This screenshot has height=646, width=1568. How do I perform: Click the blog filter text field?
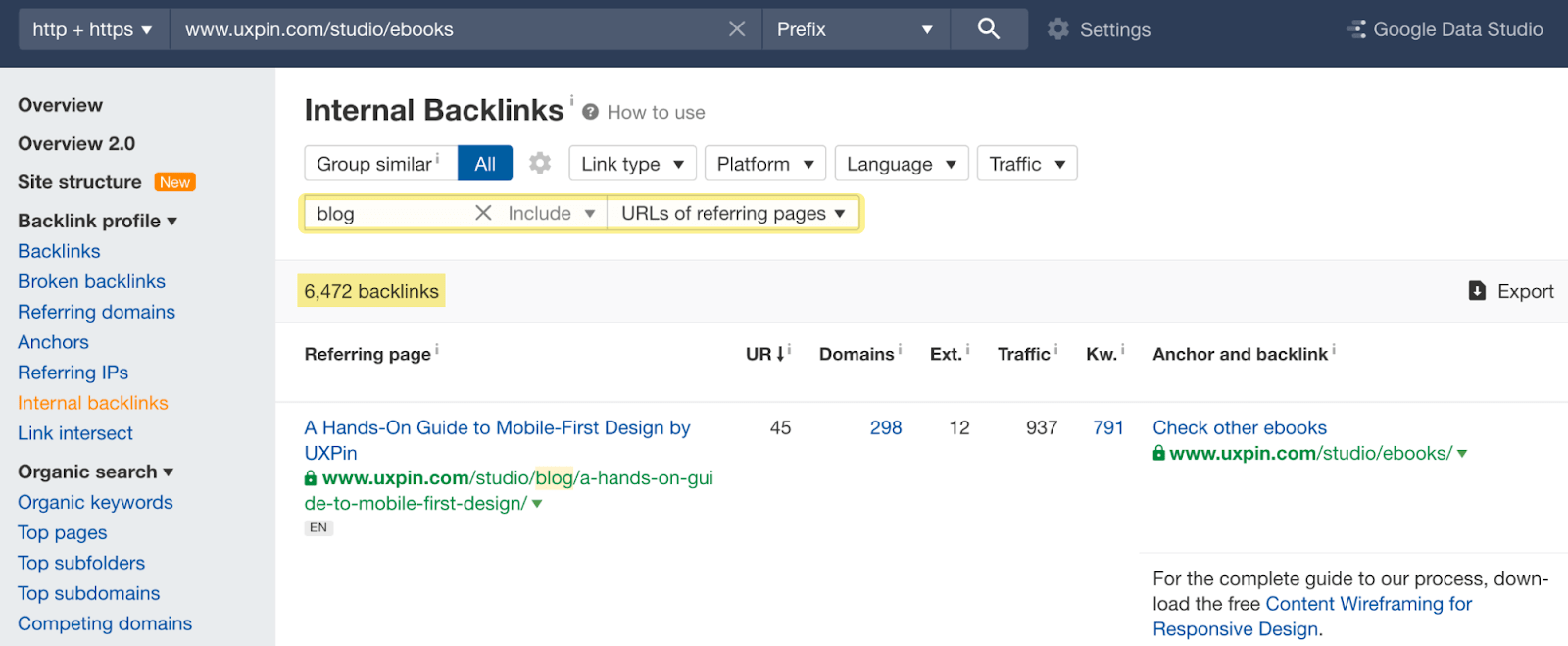[387, 213]
